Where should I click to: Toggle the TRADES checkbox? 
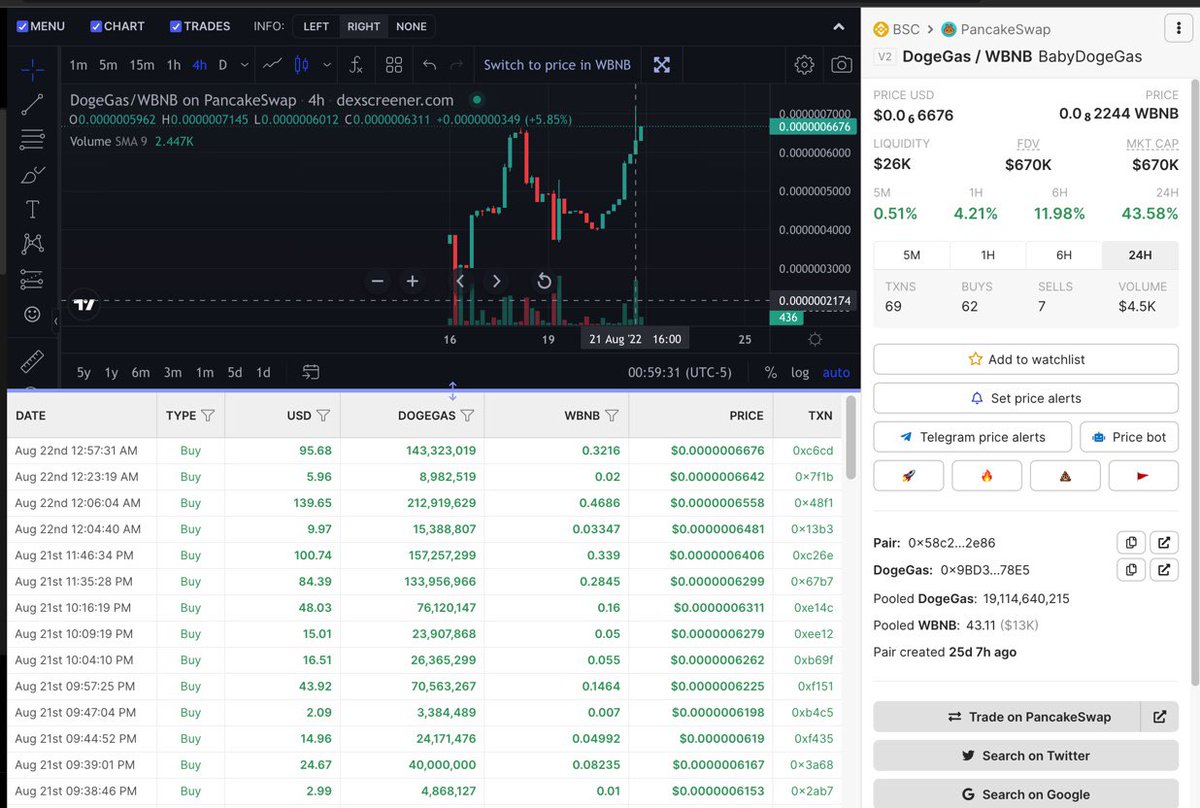click(176, 26)
